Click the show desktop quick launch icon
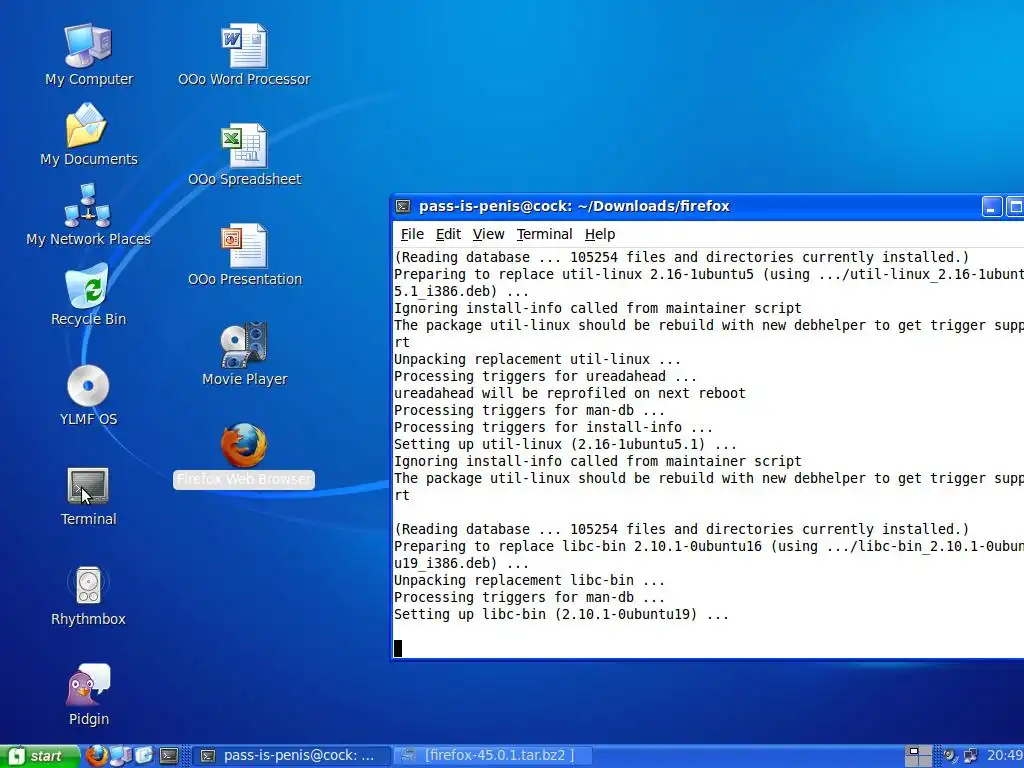 (x=121, y=756)
